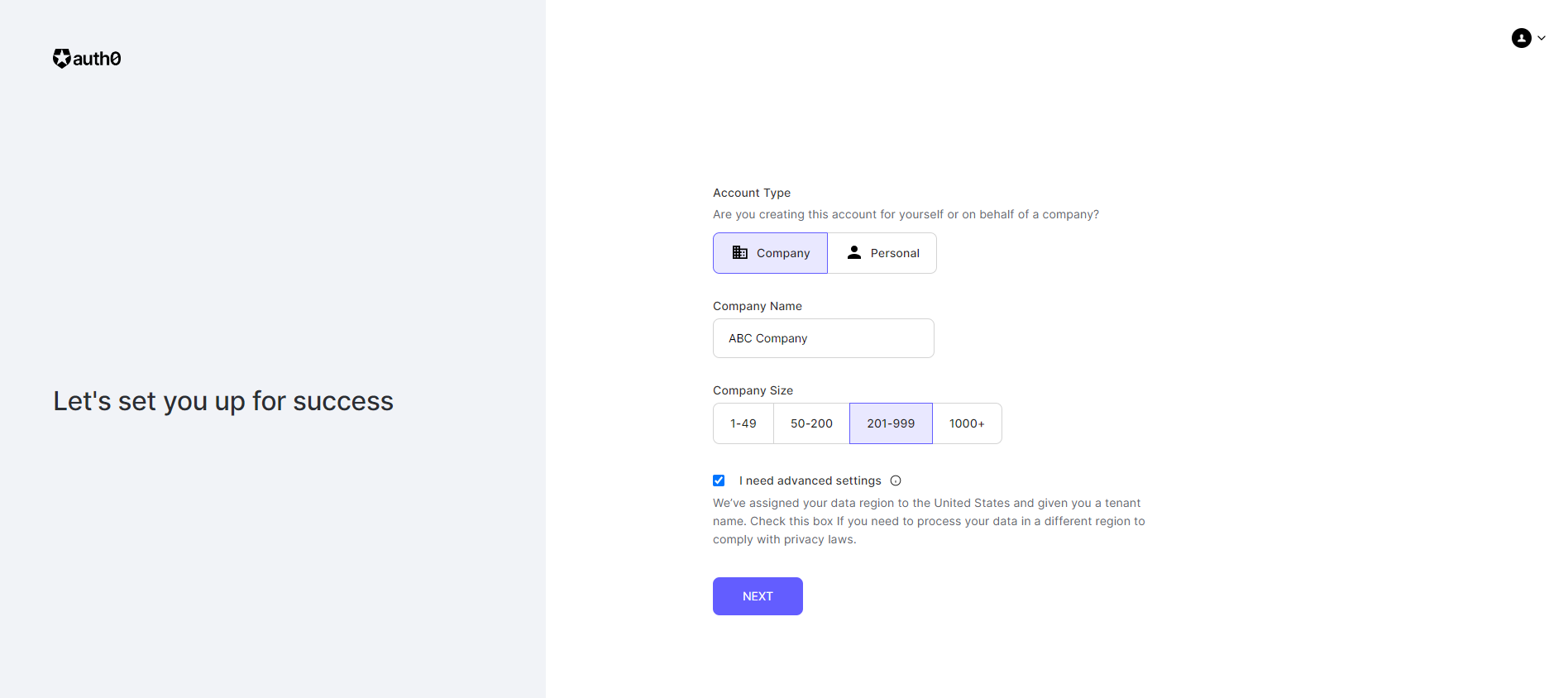
Task: Choose company size 201-999
Action: [891, 423]
